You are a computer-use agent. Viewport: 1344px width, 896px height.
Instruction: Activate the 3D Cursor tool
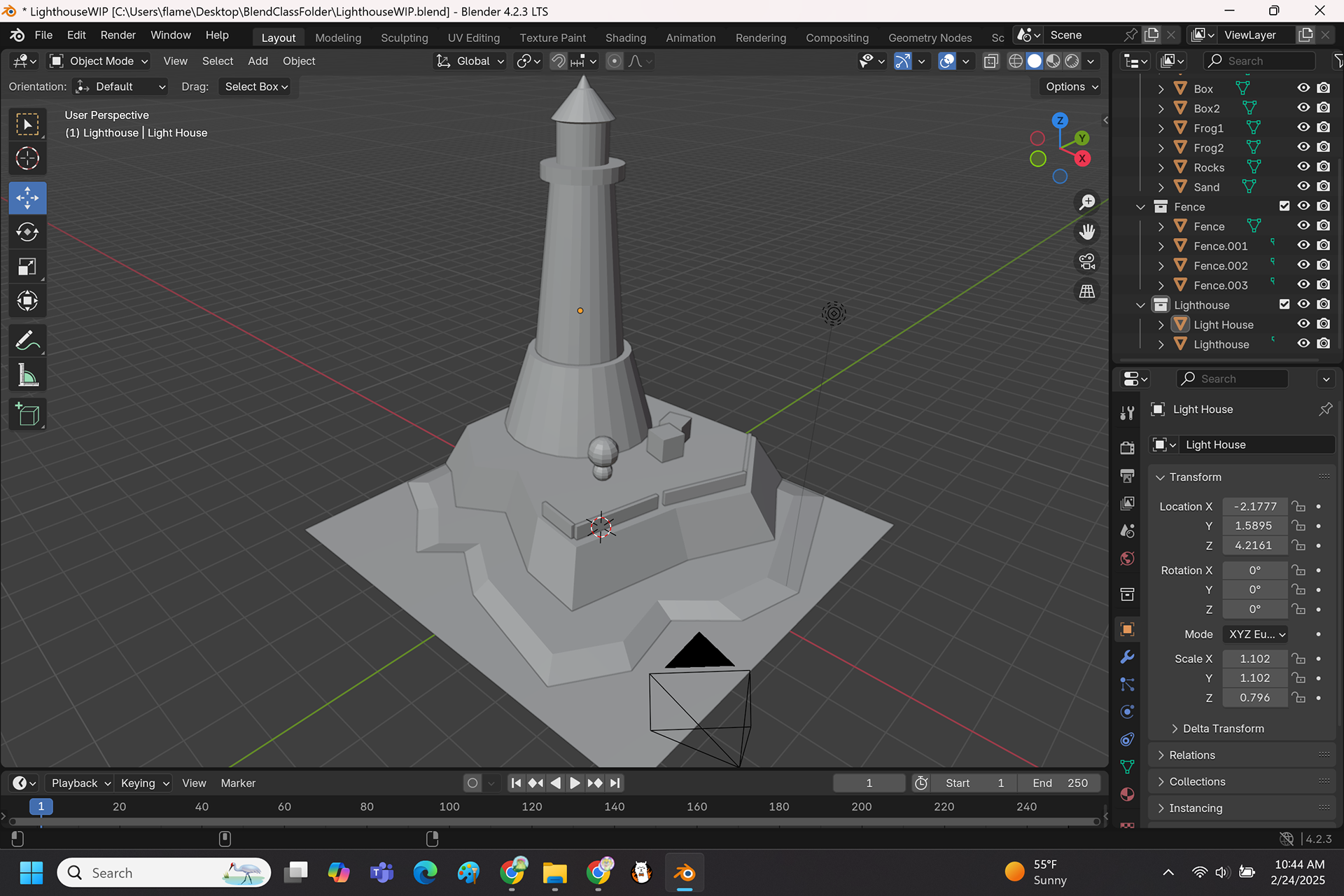27,159
